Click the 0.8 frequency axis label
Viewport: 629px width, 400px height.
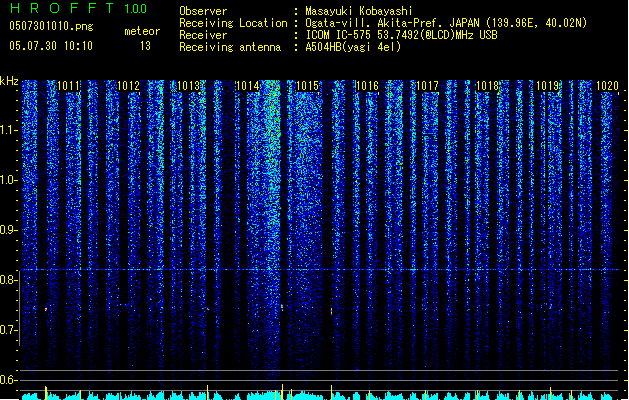tap(8, 280)
